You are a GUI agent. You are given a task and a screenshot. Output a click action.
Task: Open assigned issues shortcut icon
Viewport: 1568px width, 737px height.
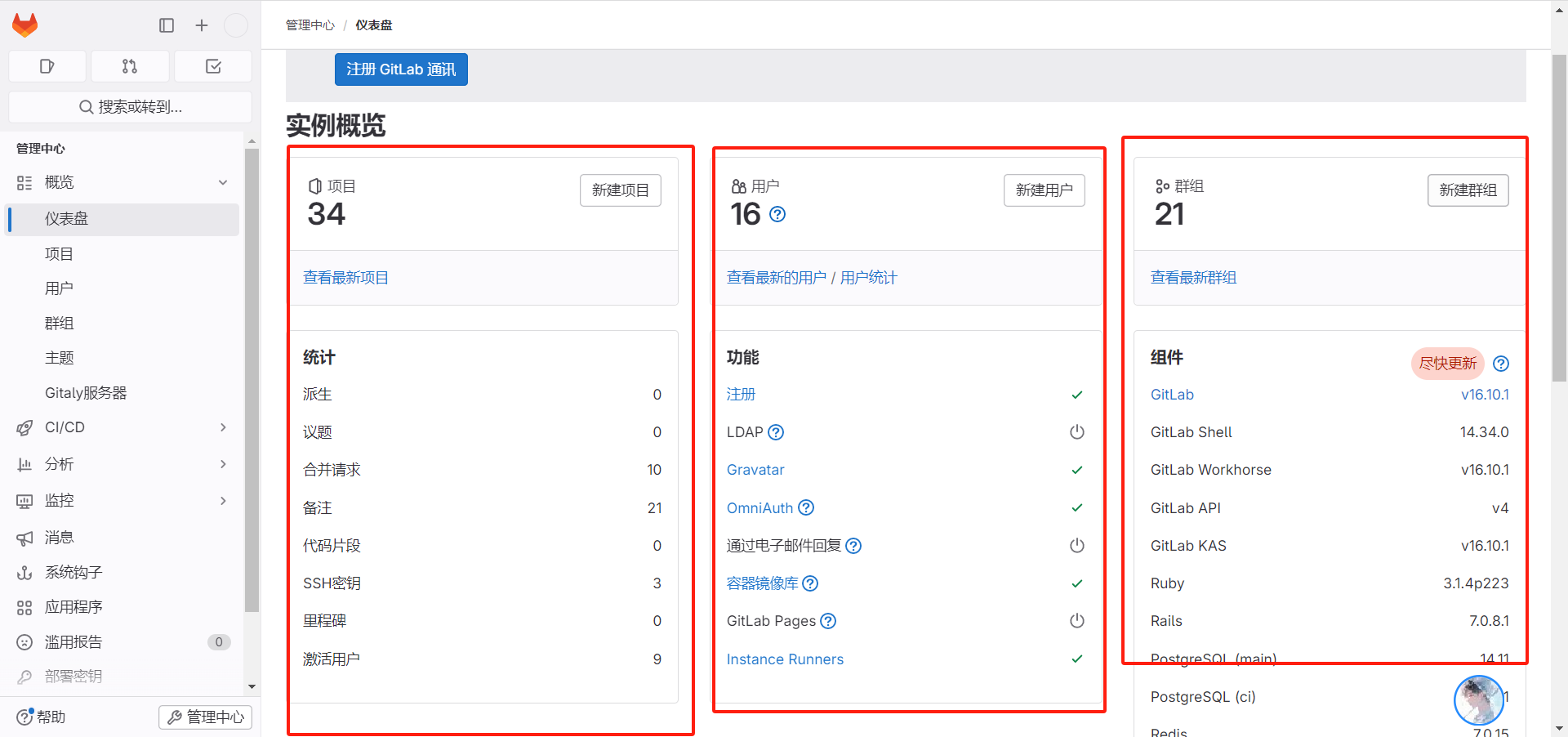47,66
